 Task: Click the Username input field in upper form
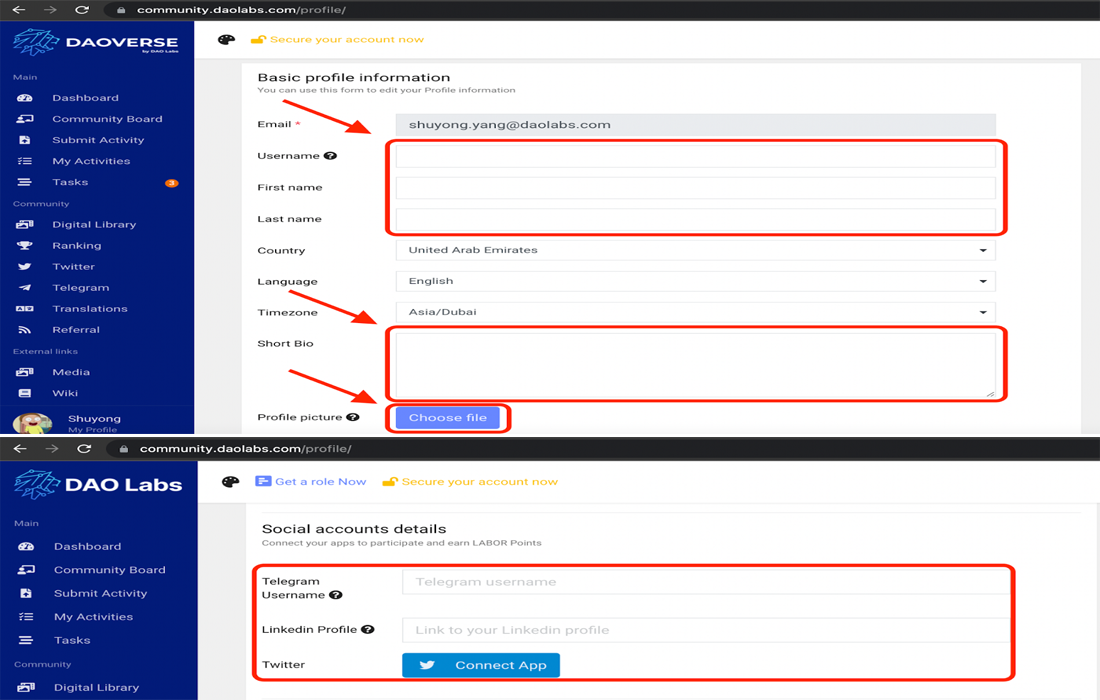695,156
